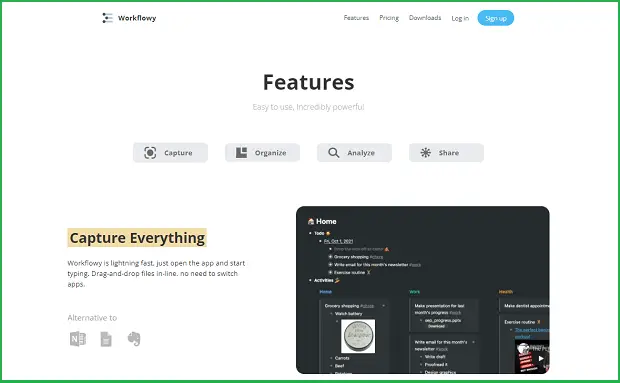Click the Share asterisk icon

(x=425, y=153)
